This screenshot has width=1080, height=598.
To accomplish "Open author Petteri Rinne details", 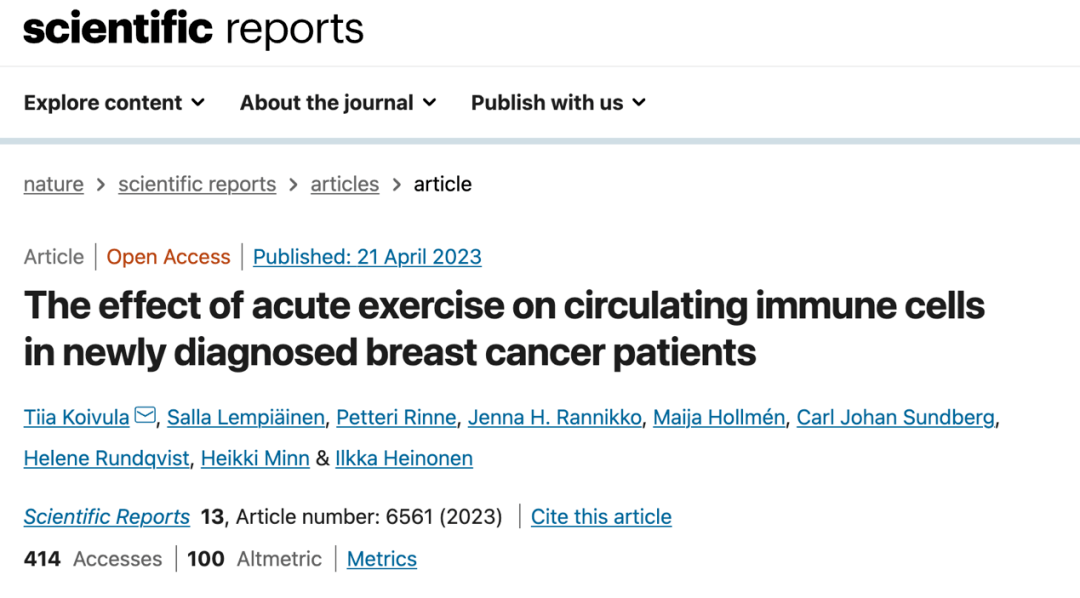I will click(396, 417).
